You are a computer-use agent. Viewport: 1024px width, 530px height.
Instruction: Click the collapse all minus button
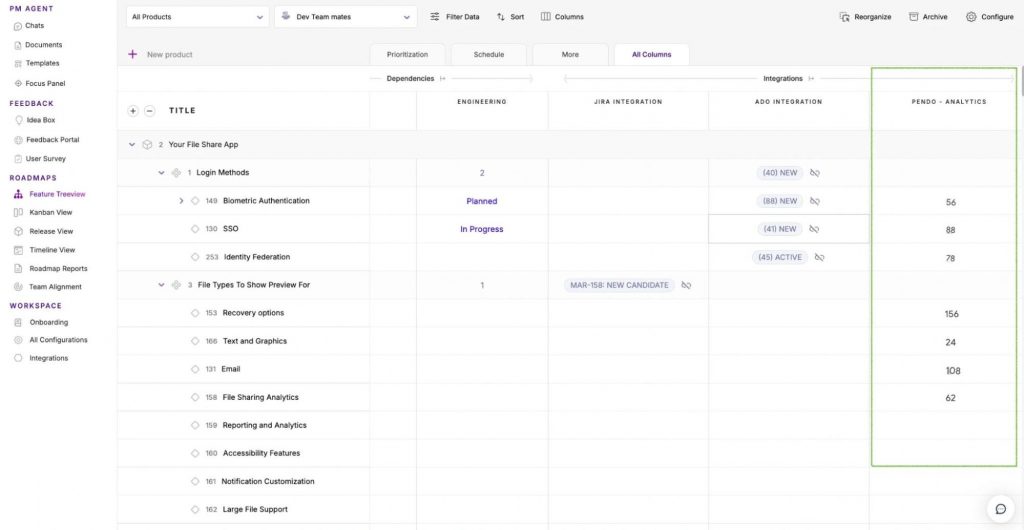click(x=150, y=111)
